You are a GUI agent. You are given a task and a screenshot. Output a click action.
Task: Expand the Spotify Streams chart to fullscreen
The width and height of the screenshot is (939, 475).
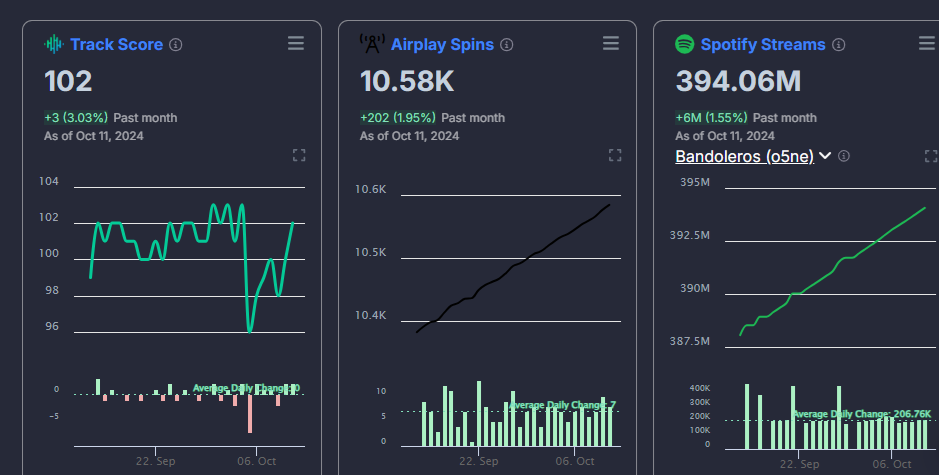click(931, 156)
